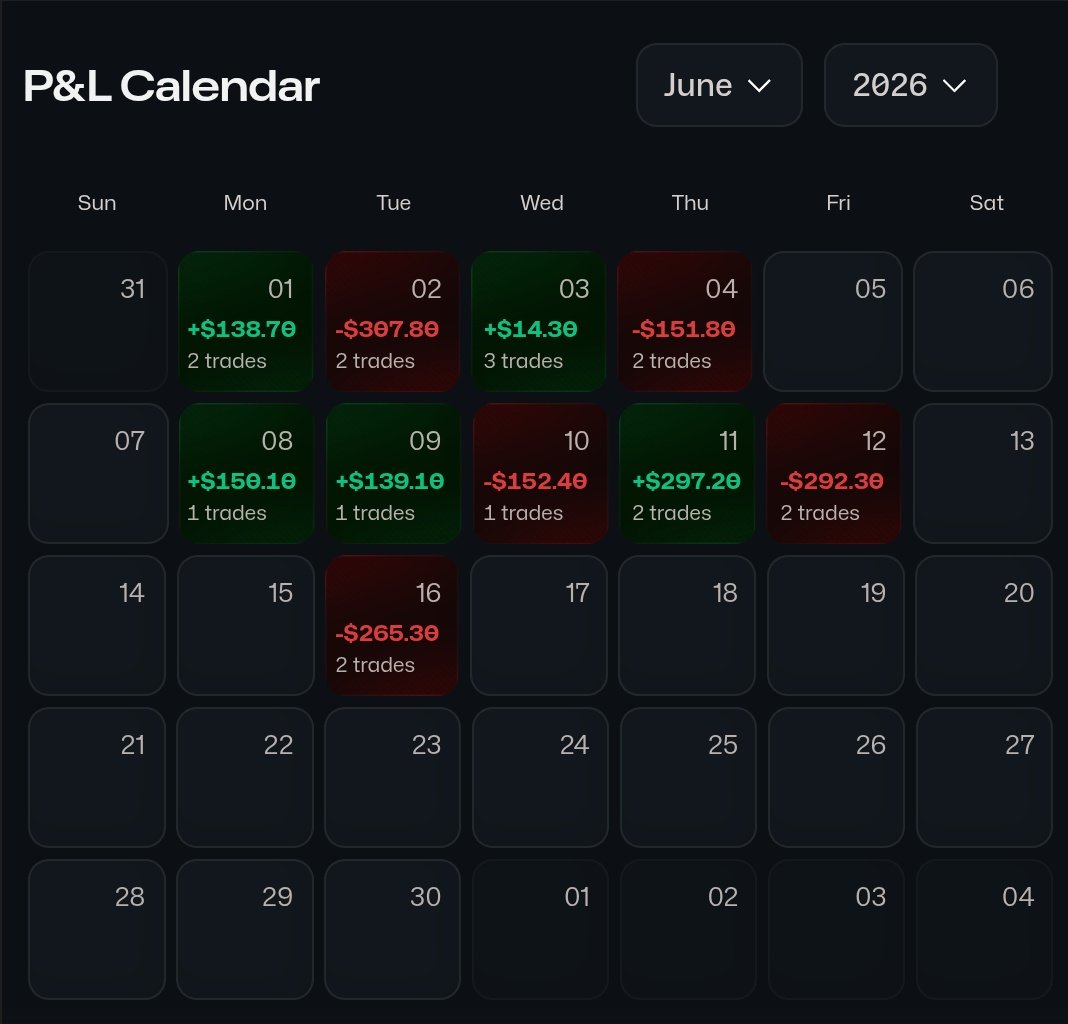The width and height of the screenshot is (1068, 1024).
Task: Click the -$307.80 loss amount
Action: pyautogui.click(x=387, y=329)
